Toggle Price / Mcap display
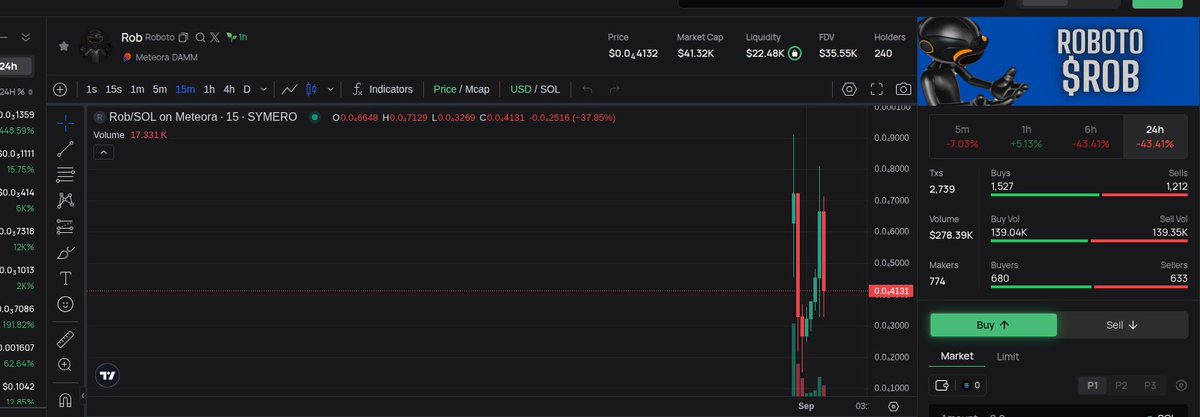This screenshot has height=417, width=1200. coord(461,89)
